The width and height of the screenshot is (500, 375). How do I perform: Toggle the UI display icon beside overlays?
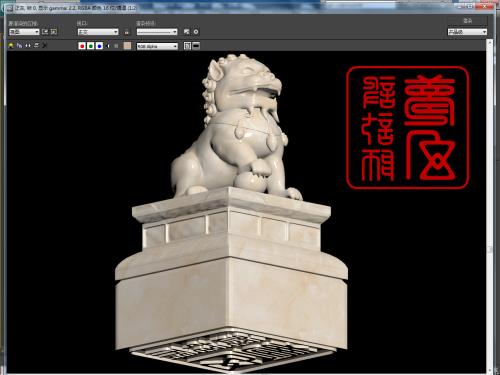pyautogui.click(x=196, y=46)
